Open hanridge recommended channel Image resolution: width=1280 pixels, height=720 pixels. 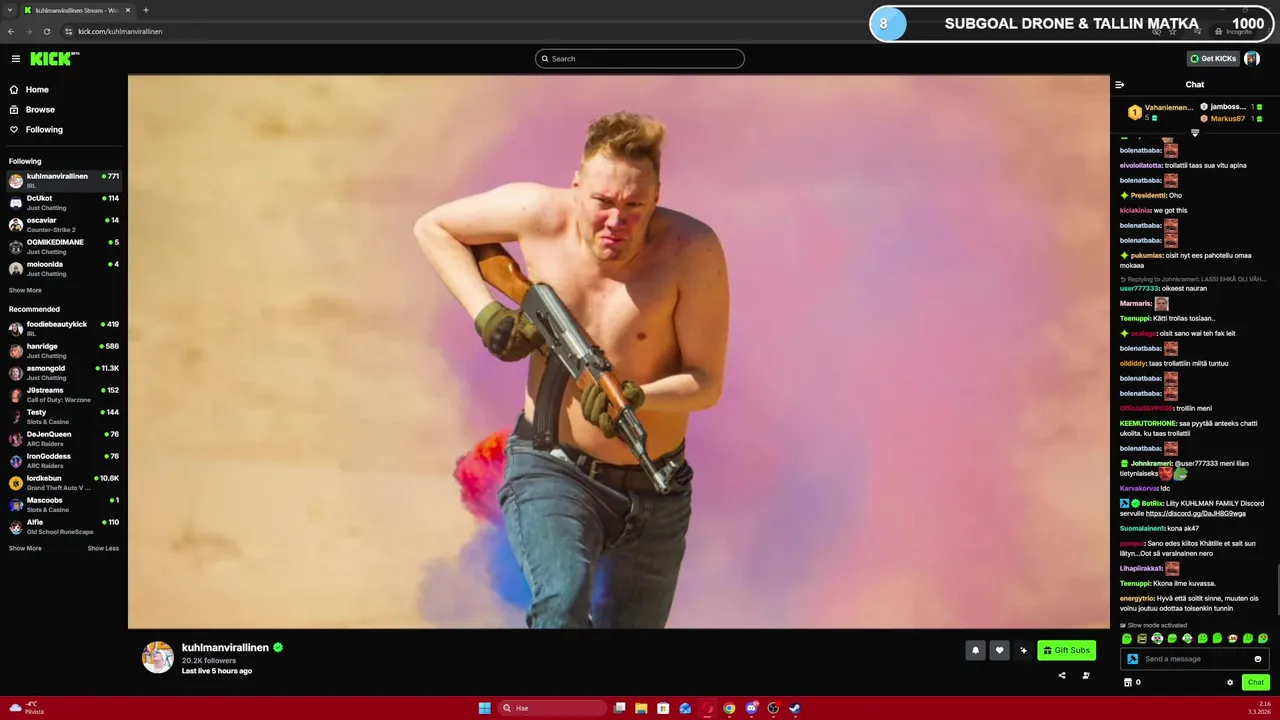64,350
